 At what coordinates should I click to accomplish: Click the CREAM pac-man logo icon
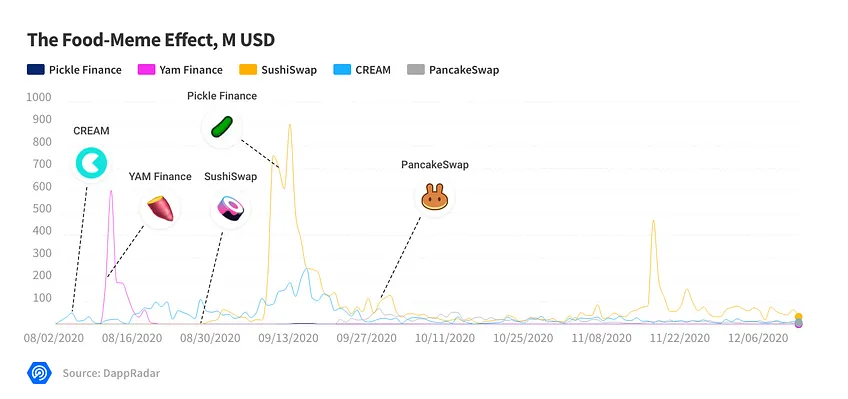[x=91, y=163]
